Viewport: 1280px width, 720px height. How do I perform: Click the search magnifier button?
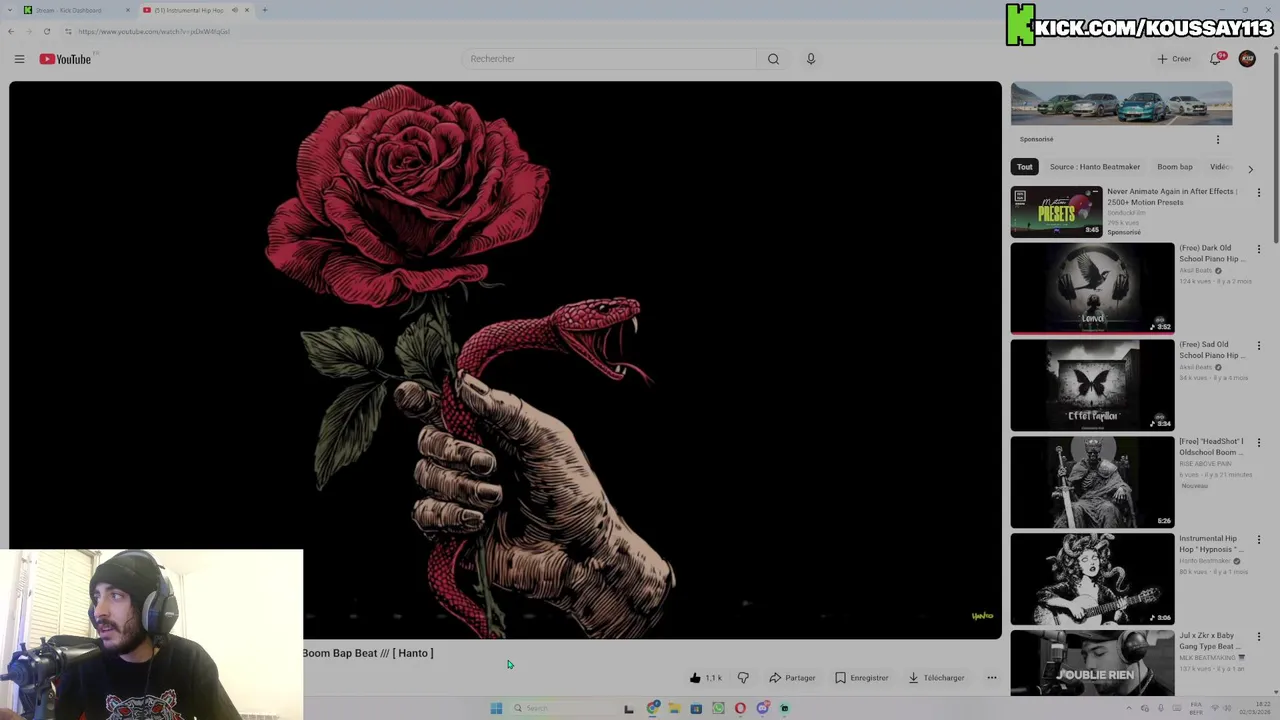pos(773,59)
